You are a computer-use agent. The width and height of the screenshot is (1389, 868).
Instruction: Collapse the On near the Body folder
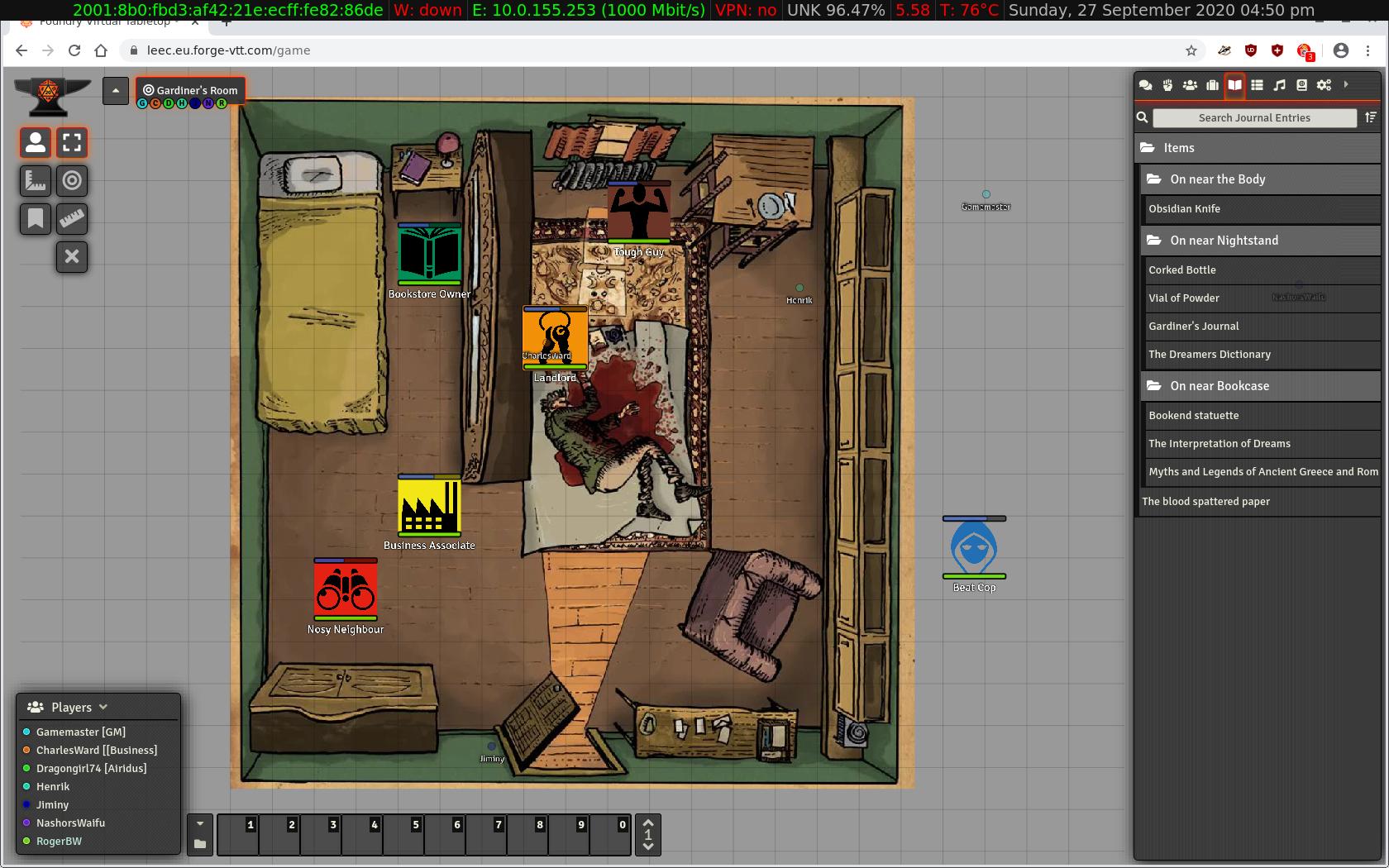[x=1261, y=179]
